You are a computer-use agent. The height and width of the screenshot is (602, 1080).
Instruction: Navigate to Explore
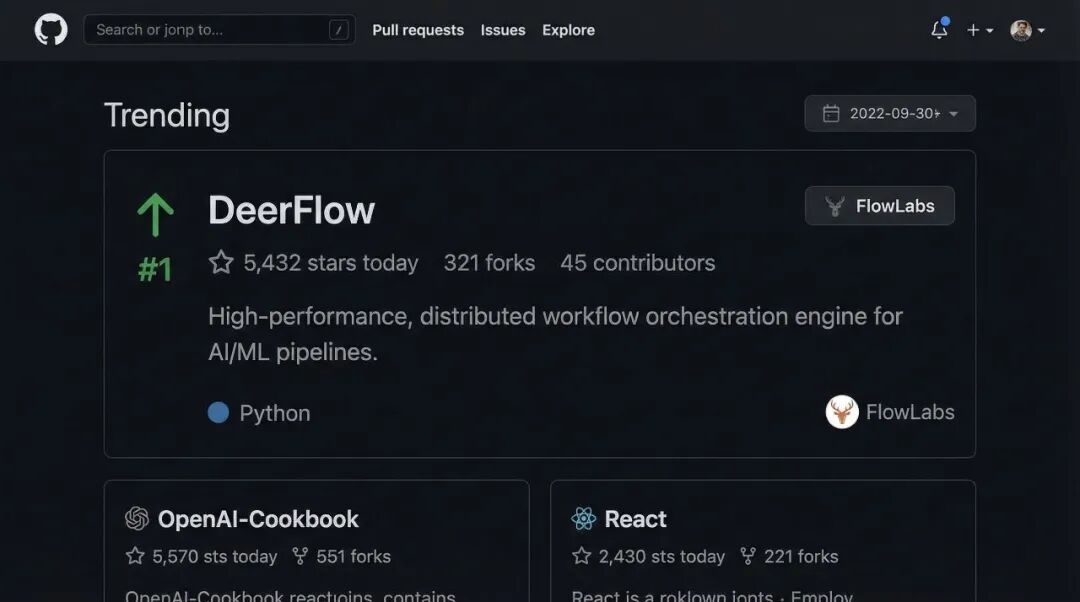[568, 30]
